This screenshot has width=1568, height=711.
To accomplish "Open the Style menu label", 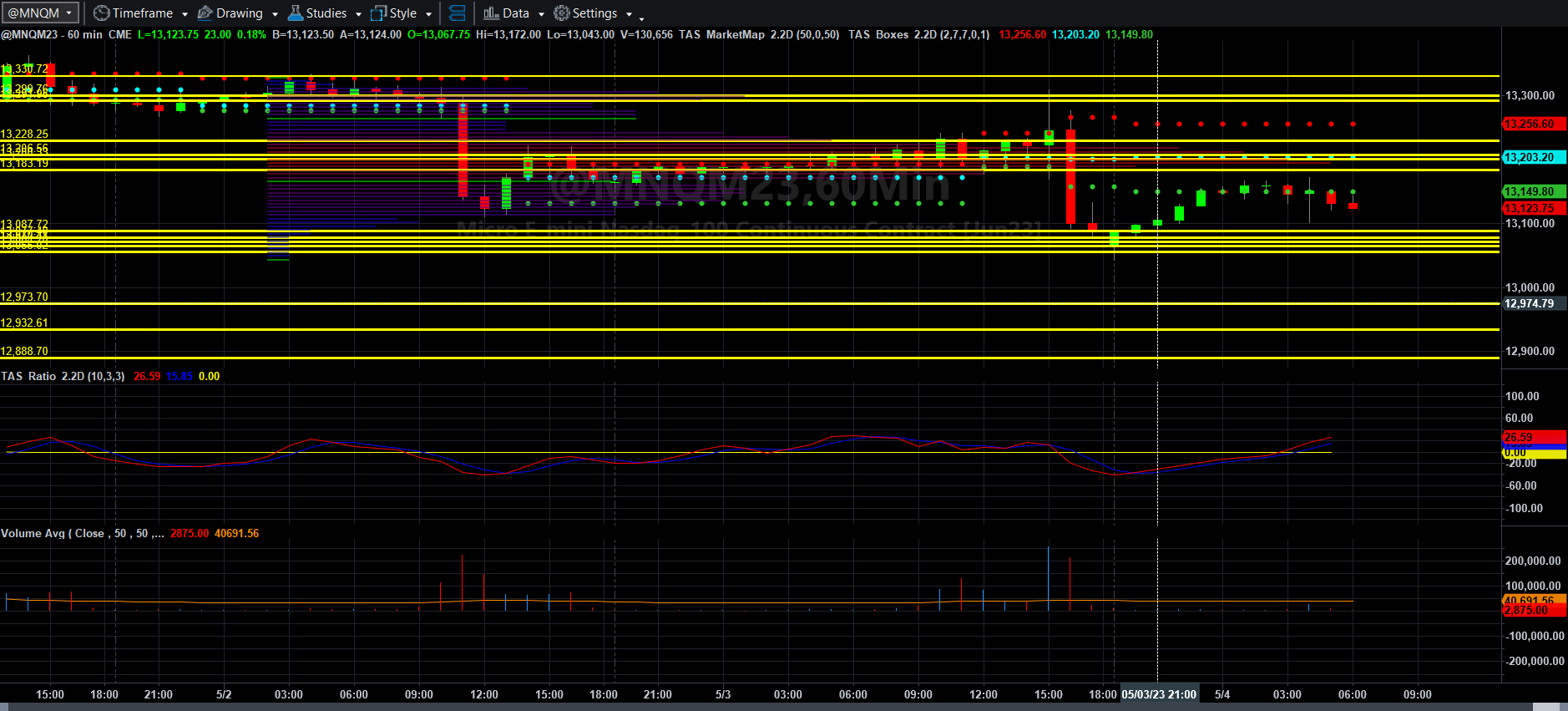I will (x=403, y=13).
